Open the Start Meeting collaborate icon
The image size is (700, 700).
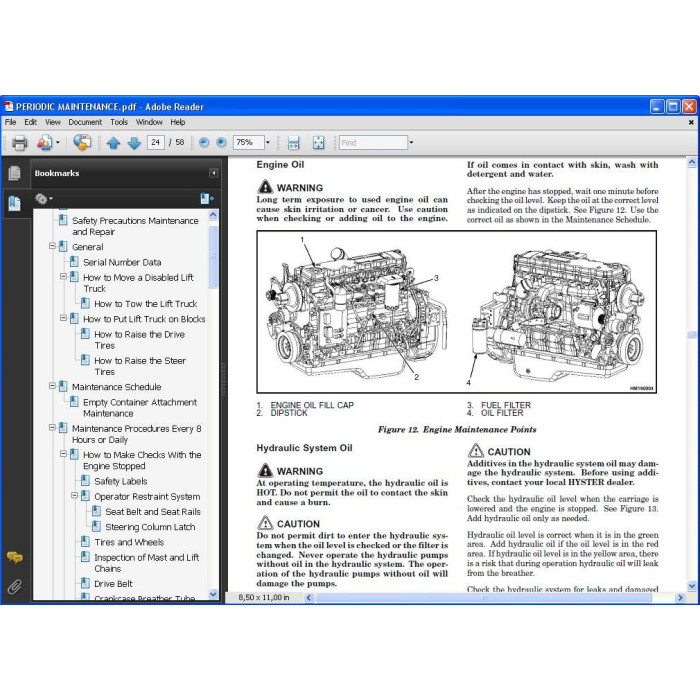coord(44,143)
